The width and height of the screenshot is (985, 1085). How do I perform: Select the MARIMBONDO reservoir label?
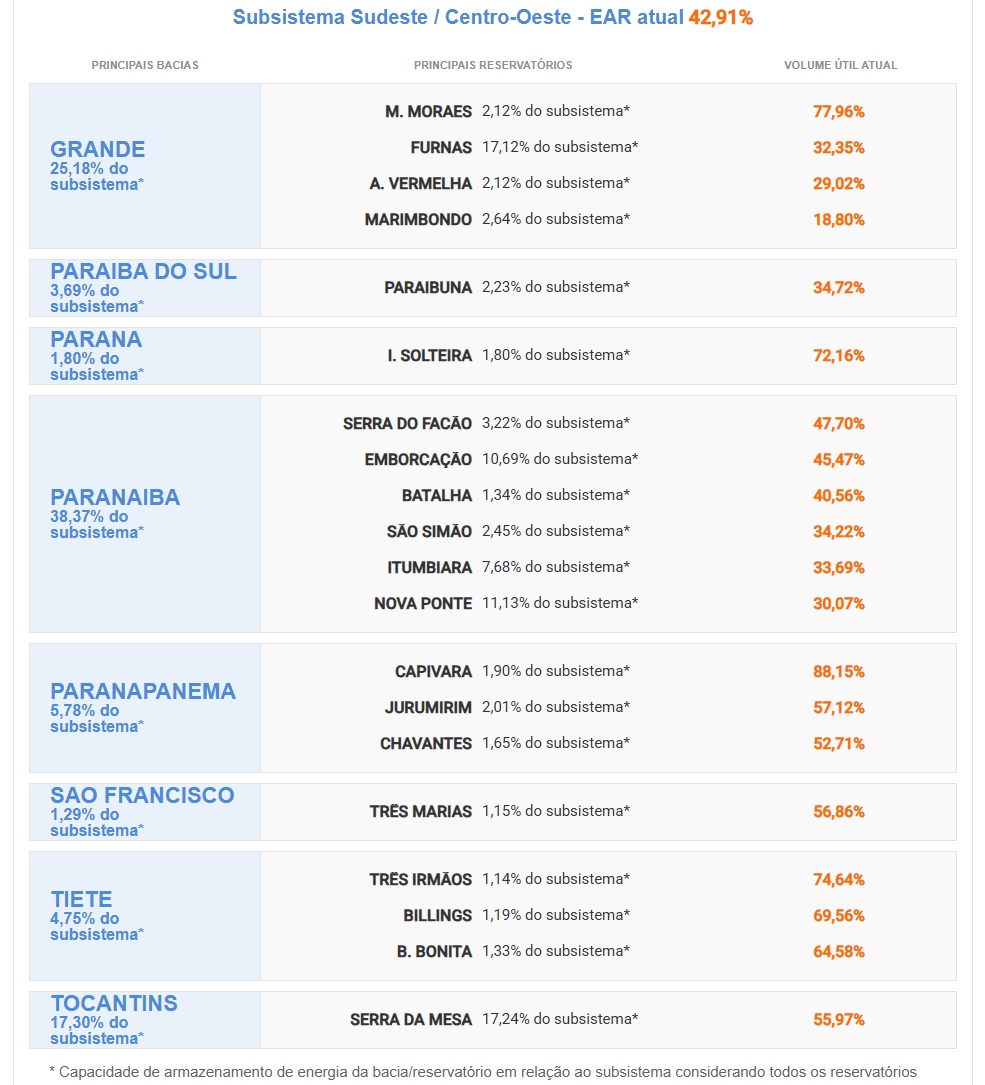tap(418, 220)
